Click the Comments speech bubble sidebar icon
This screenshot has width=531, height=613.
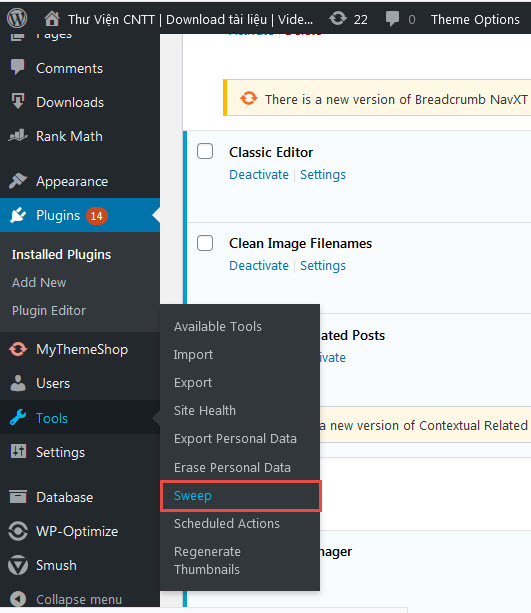[18, 67]
